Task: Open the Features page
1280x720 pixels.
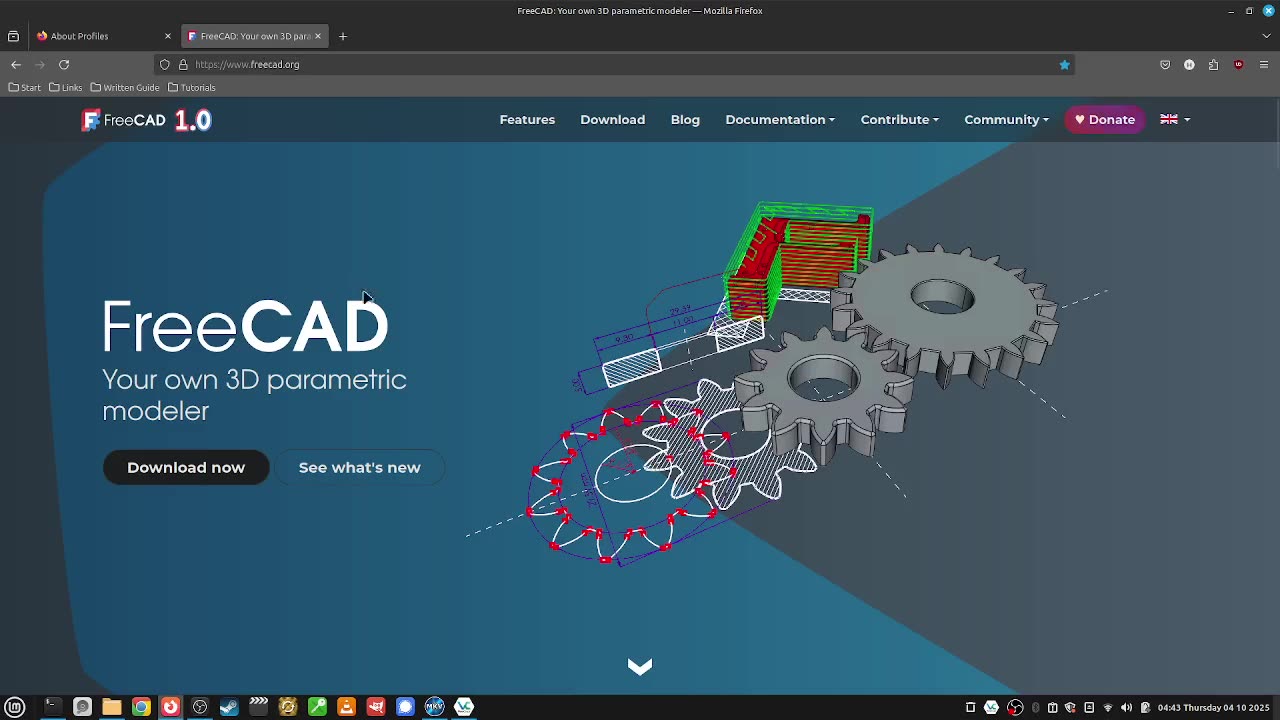Action: 527,119
